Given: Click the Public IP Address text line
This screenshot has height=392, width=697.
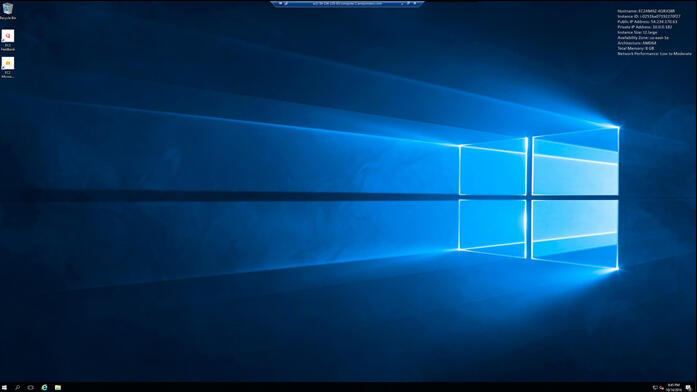Looking at the screenshot, I should (647, 22).
